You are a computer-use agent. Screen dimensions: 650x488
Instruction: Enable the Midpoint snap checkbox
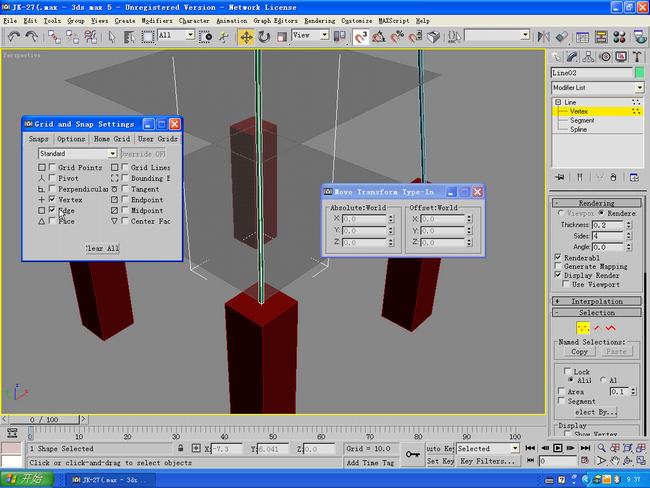[125, 210]
